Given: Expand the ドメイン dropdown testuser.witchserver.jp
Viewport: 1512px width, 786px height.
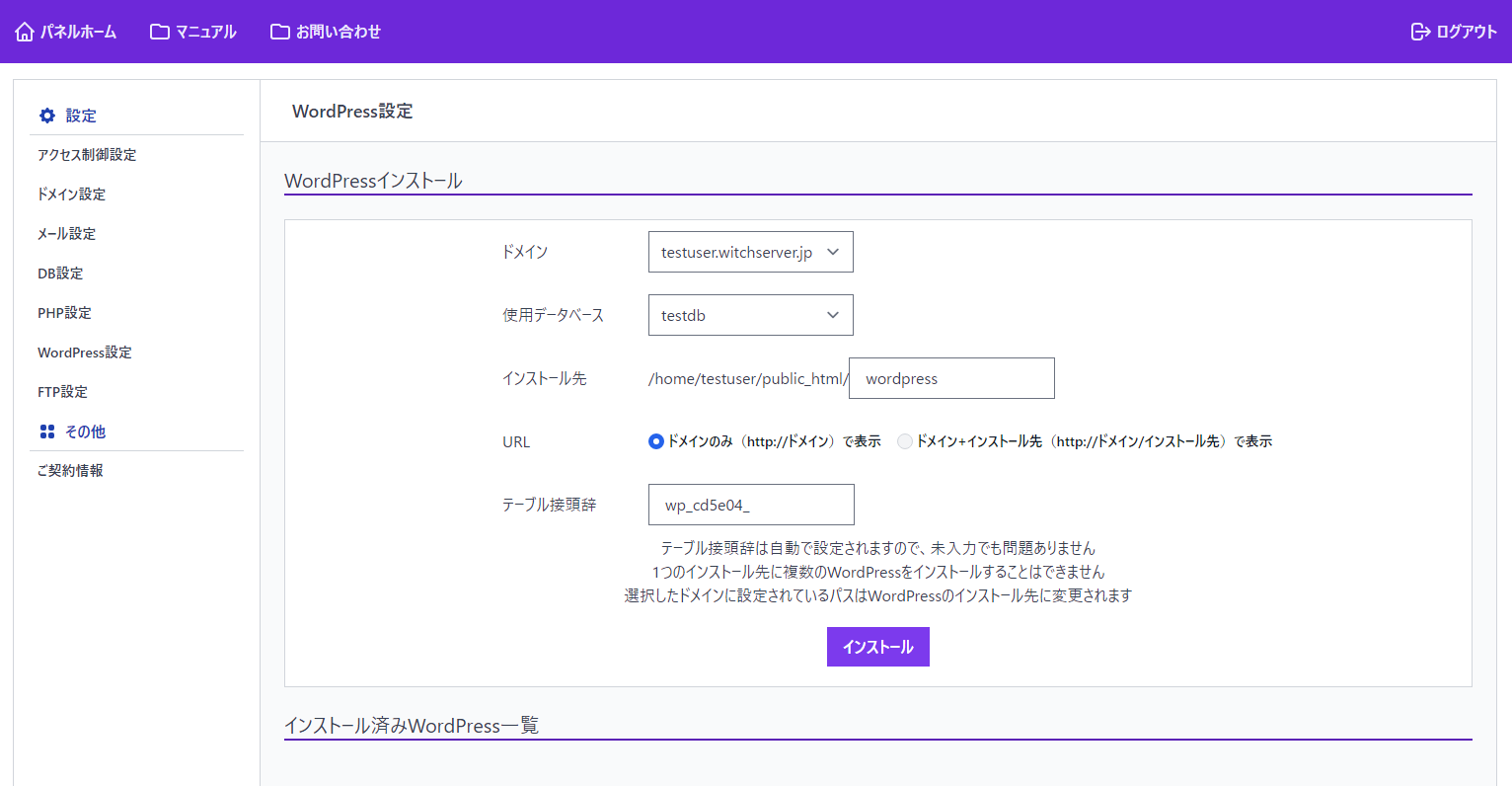Looking at the screenshot, I should pos(751,252).
